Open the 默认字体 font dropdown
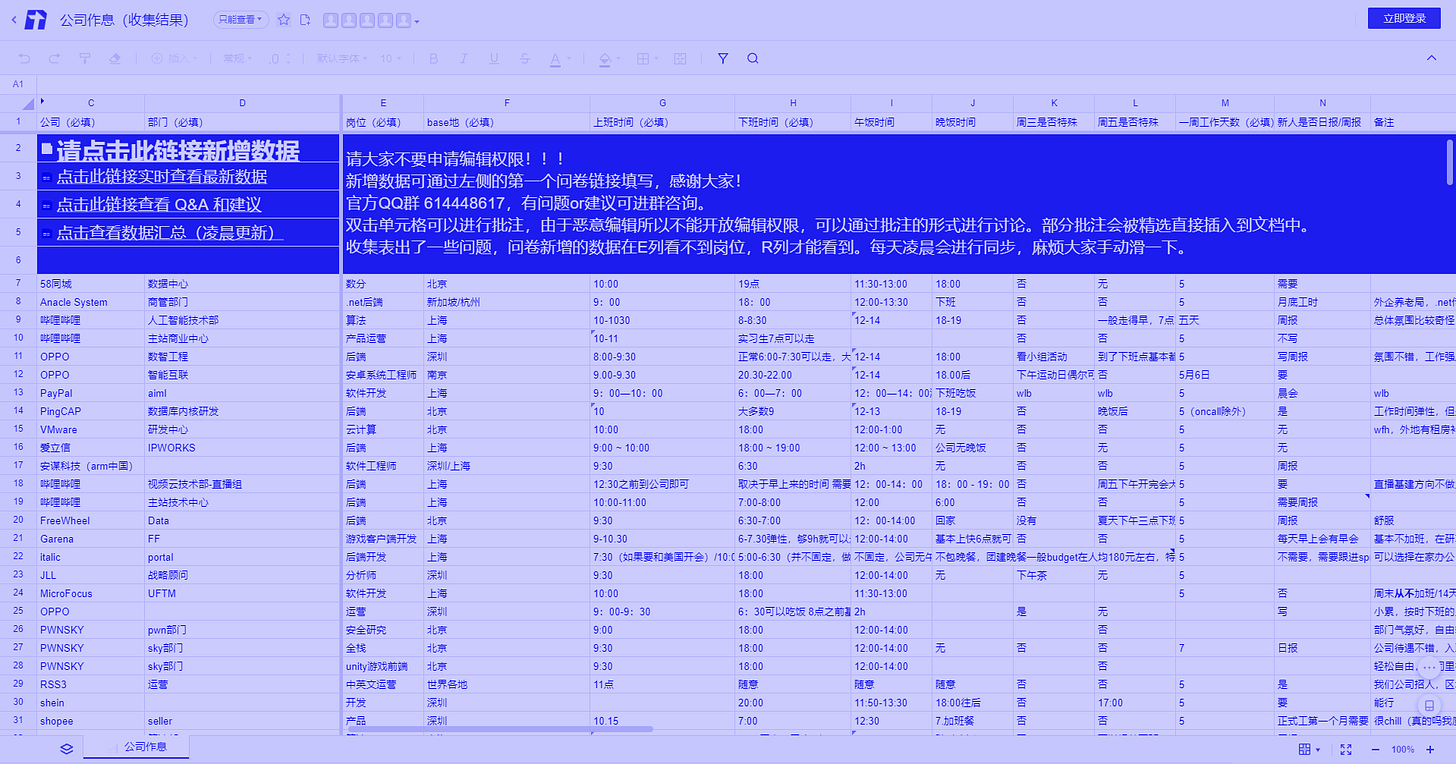 point(341,59)
